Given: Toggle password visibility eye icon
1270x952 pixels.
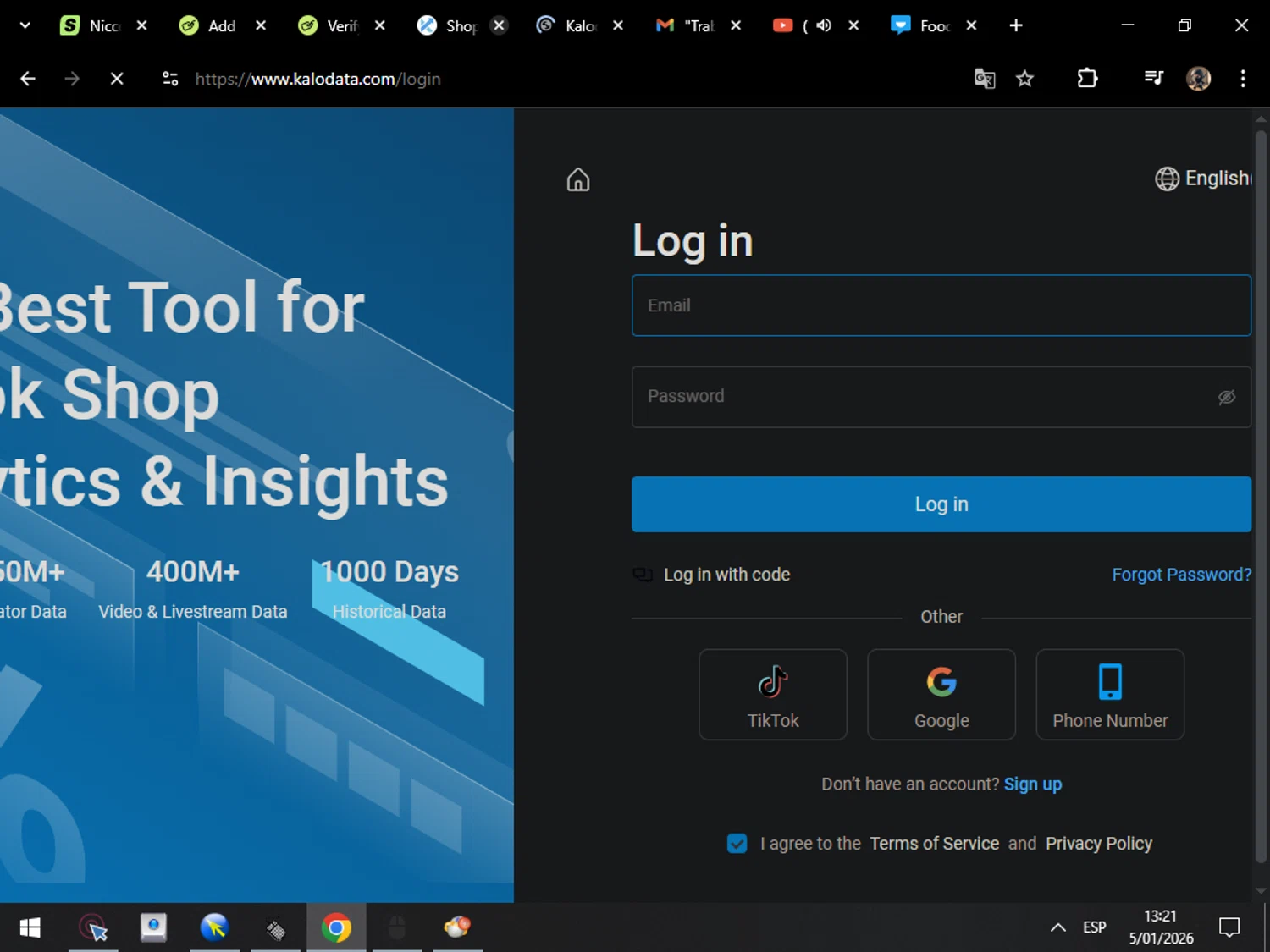Looking at the screenshot, I should coord(1226,397).
